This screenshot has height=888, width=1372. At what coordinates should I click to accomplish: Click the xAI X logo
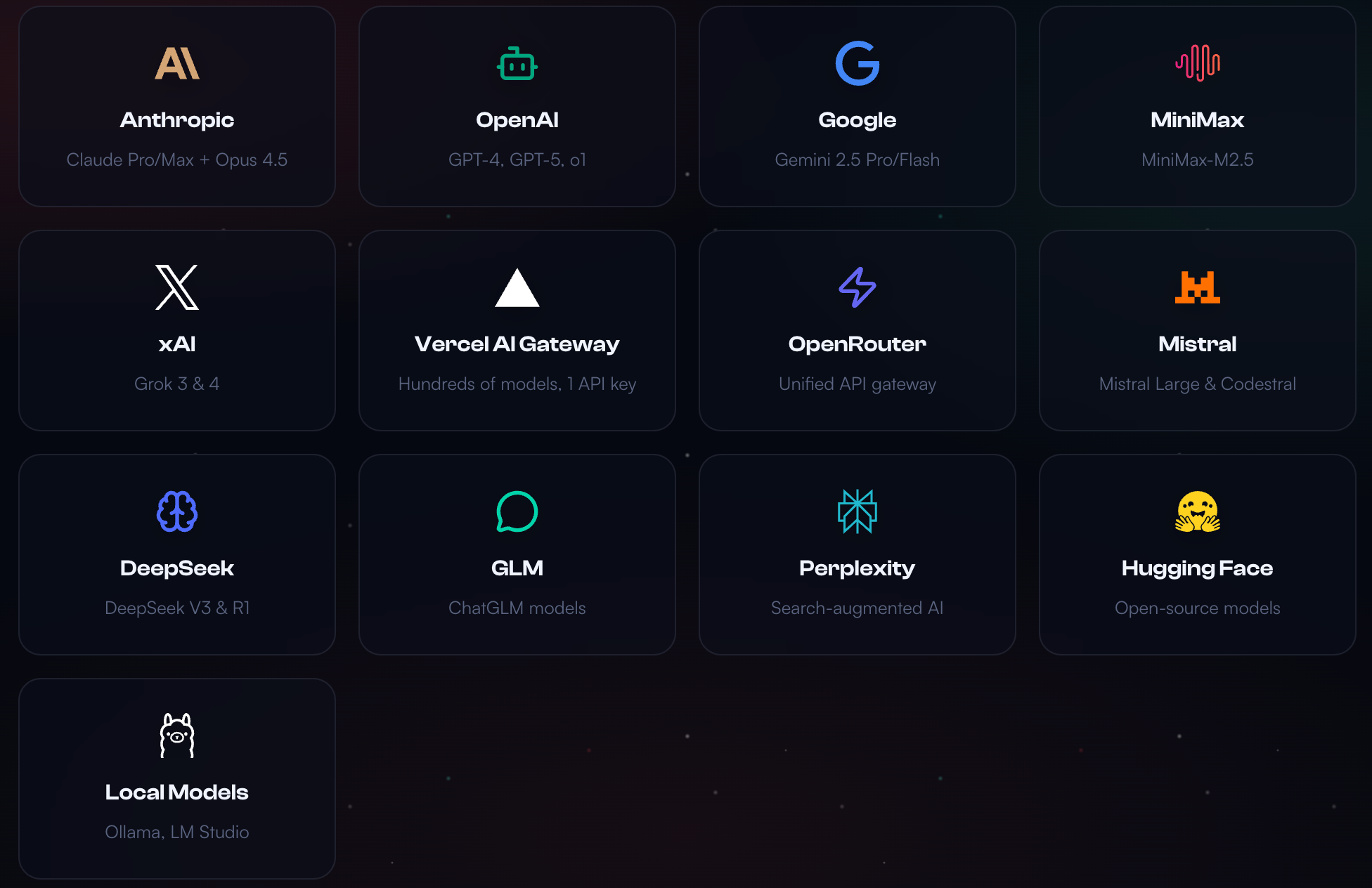click(177, 287)
